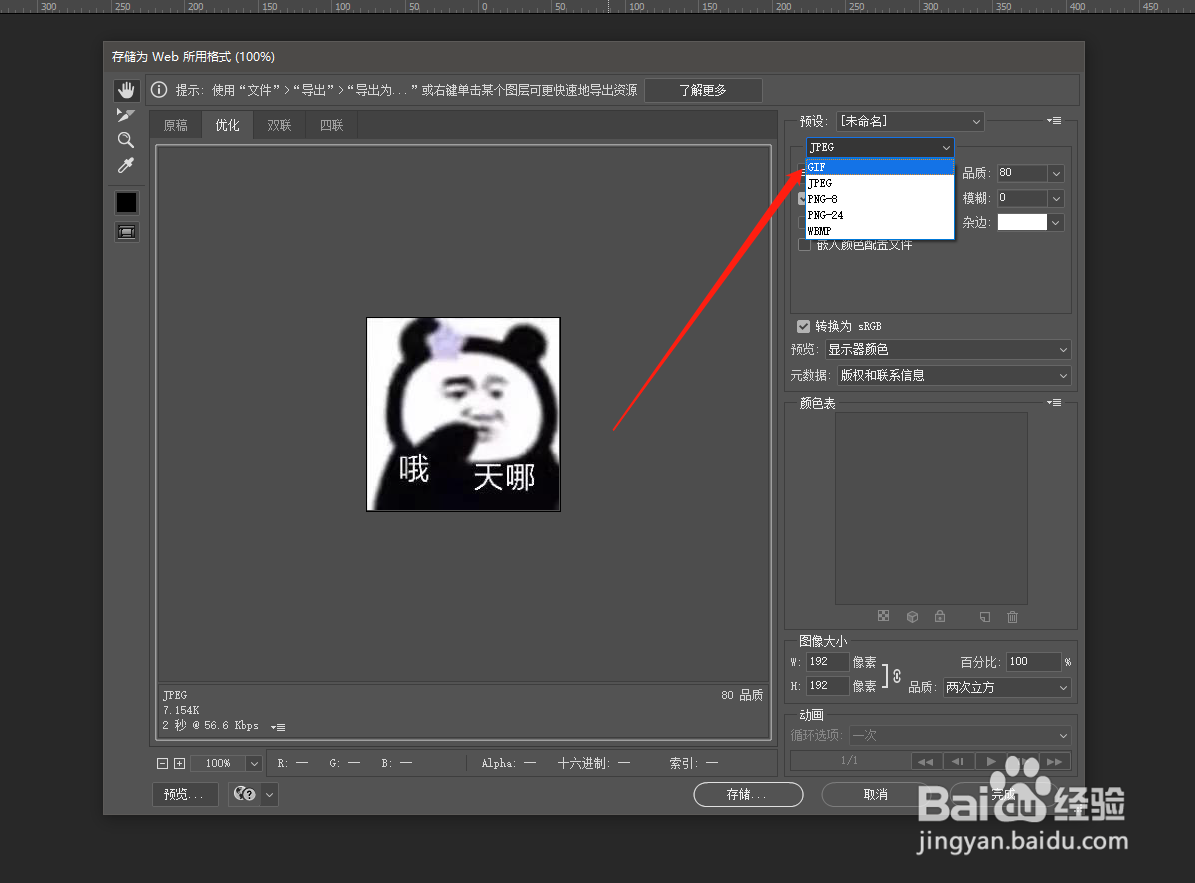The image size is (1195, 883).
Task: Open the 元数据 版权和联系信息 dropdown
Action: coord(954,376)
